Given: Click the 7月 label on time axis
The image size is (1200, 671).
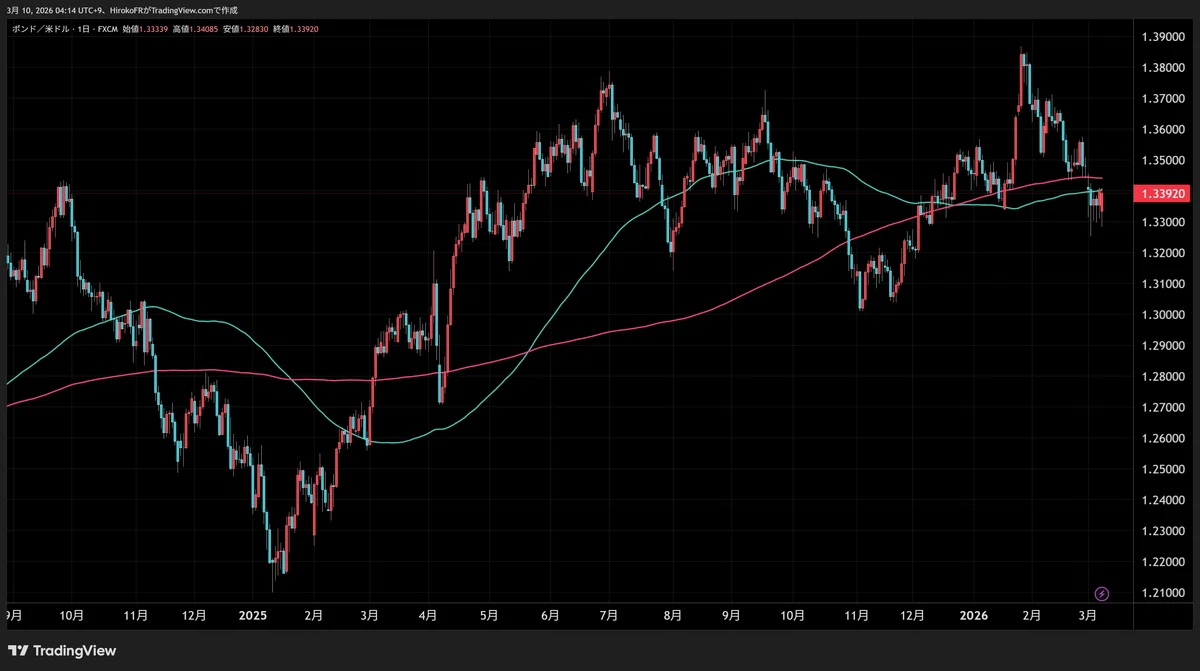Looking at the screenshot, I should tap(609, 617).
